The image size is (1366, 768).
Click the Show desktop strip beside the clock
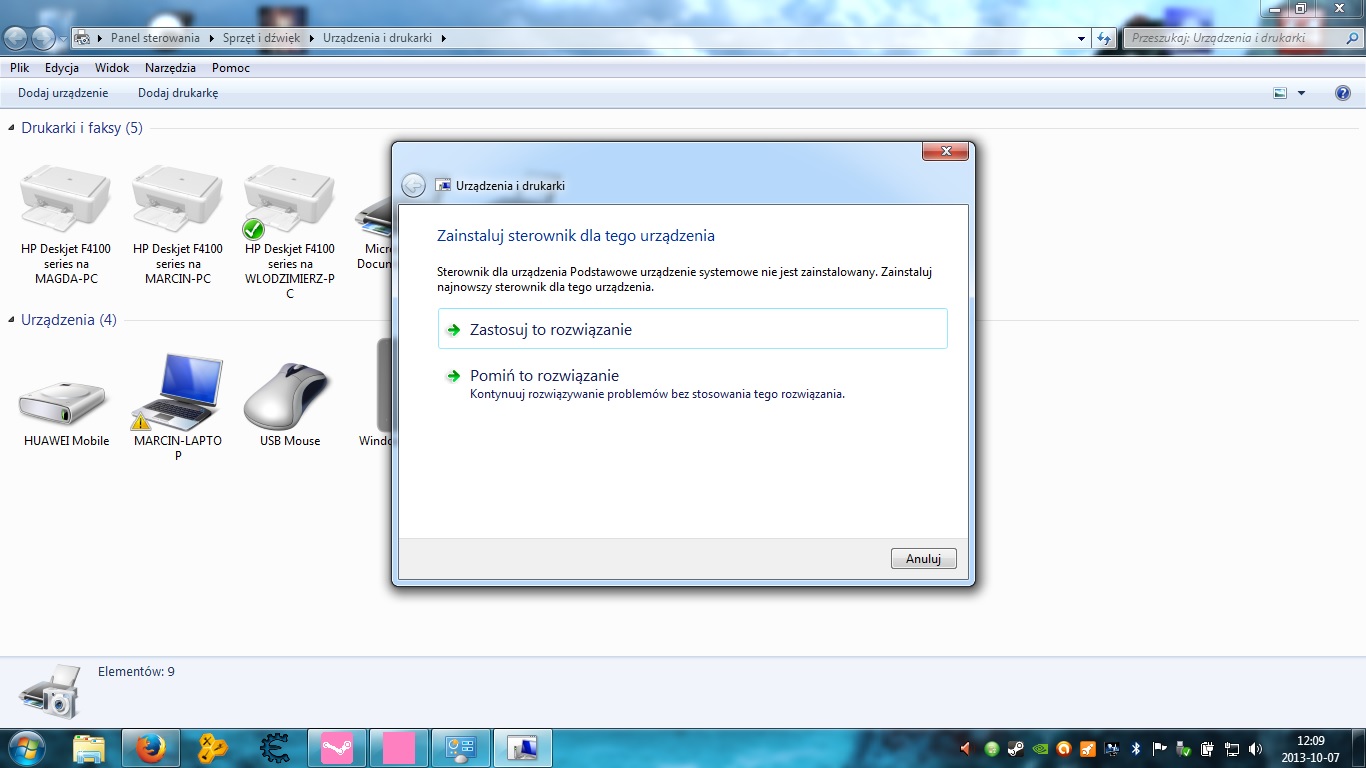tap(1359, 748)
